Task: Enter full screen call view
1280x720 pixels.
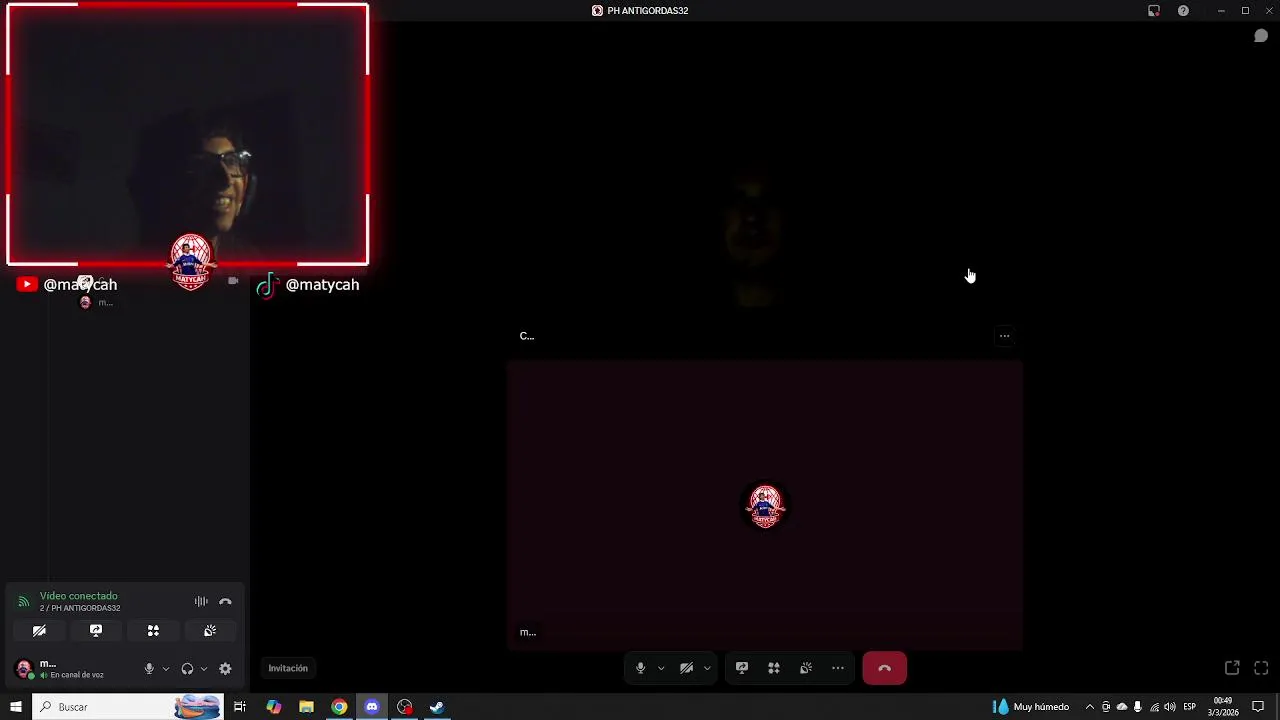Action: [1261, 668]
